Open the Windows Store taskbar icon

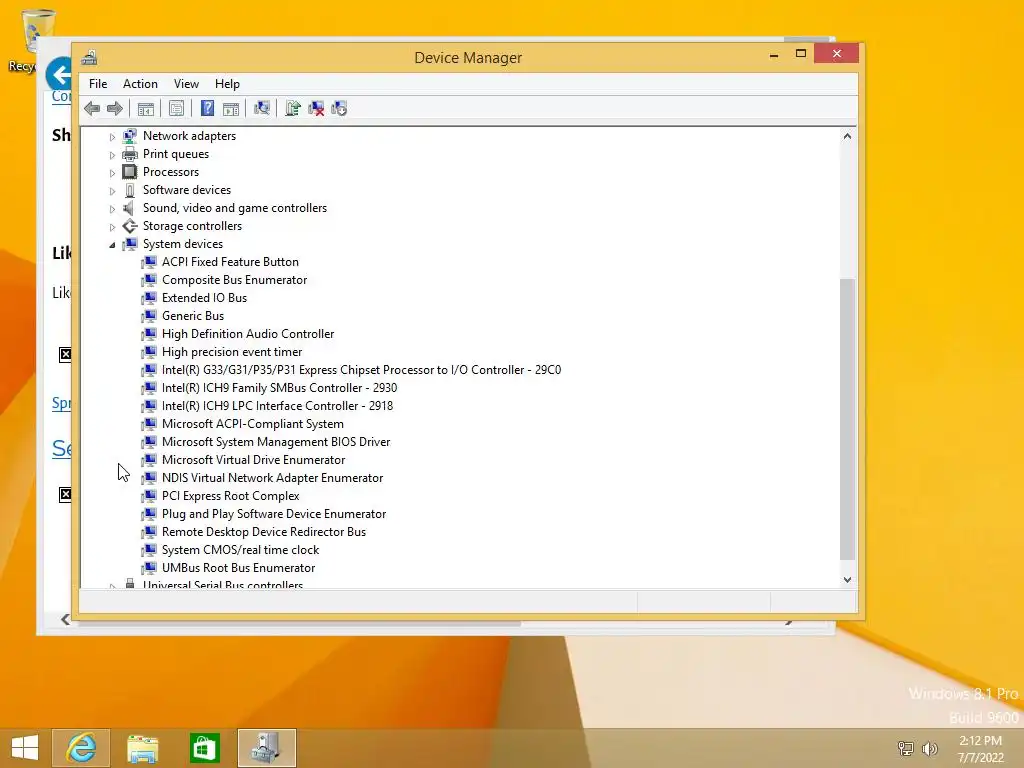pyautogui.click(x=204, y=748)
